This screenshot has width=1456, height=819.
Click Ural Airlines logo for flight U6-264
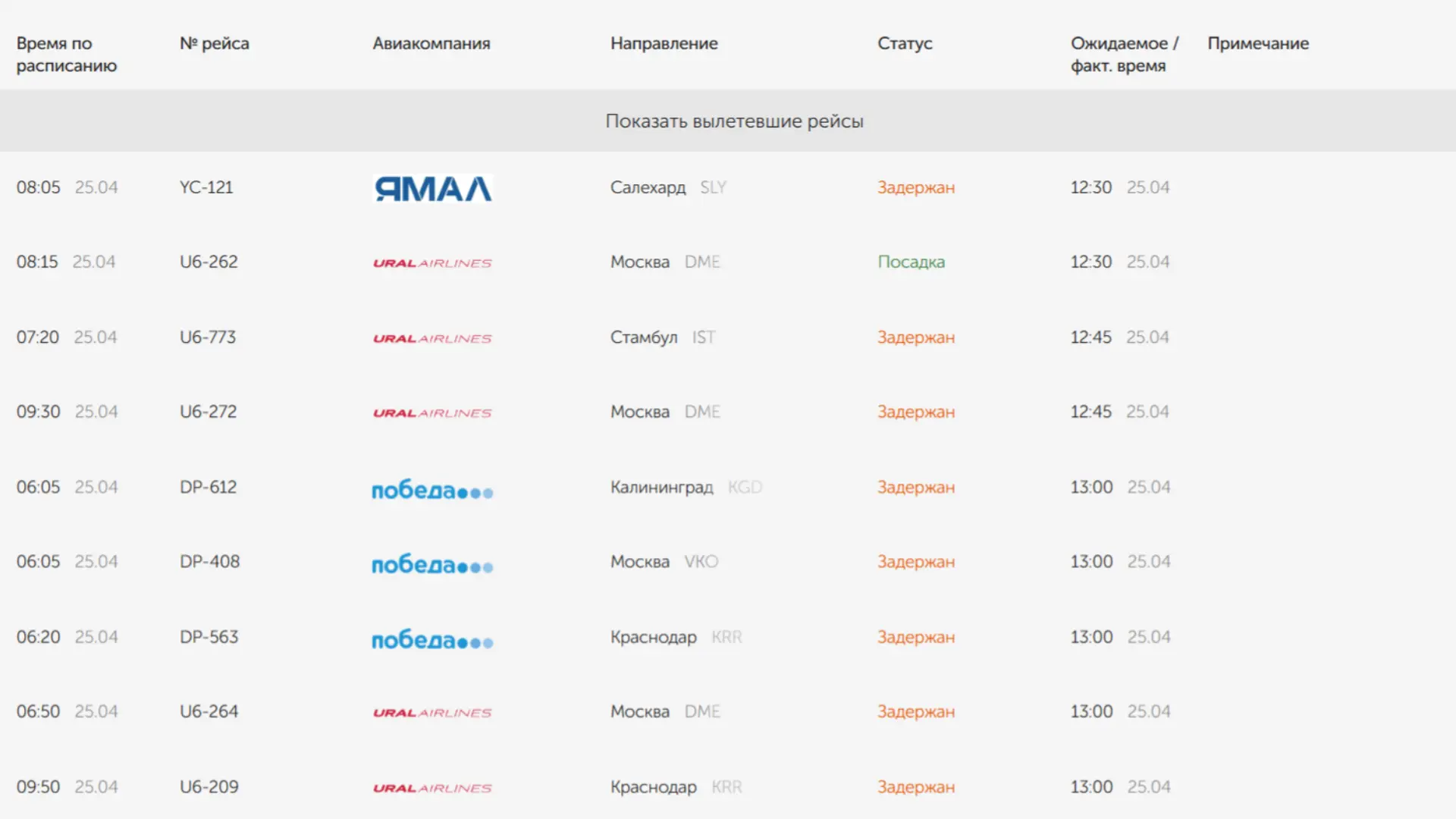(432, 713)
